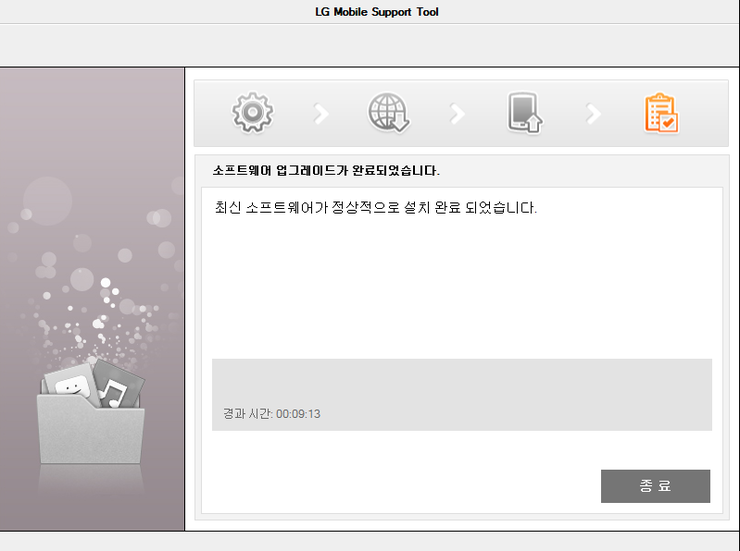This screenshot has height=551, width=740.
Task: Click the LG Mobile Support Tool title
Action: [x=377, y=12]
